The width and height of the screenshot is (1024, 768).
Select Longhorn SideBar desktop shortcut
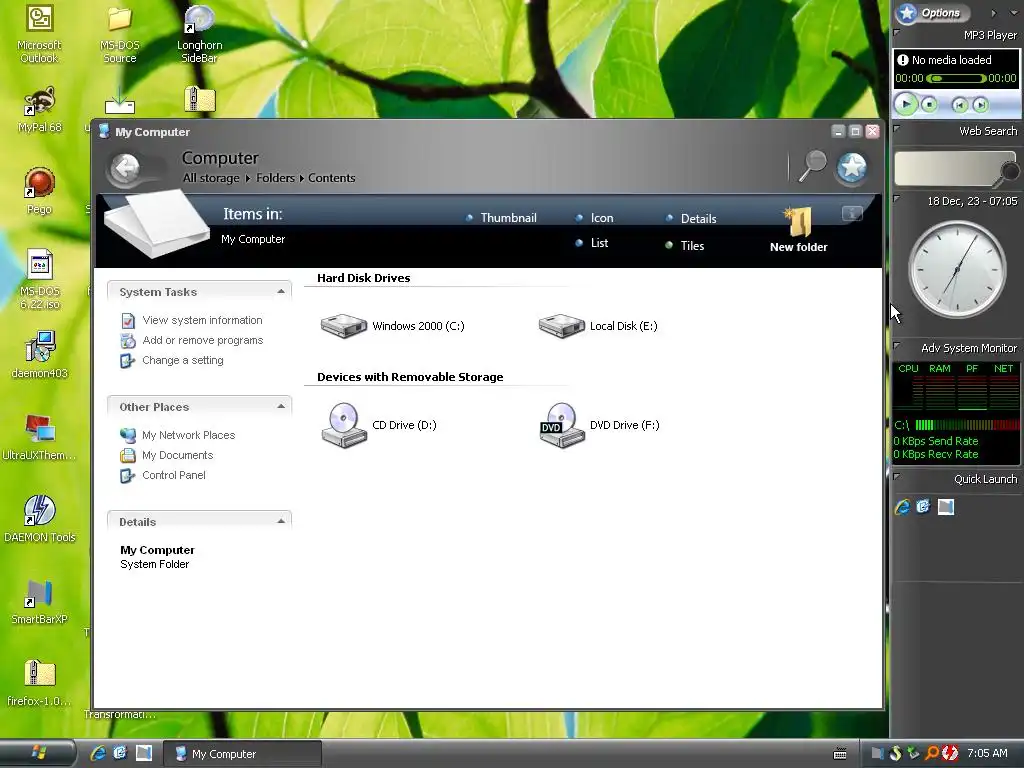(200, 34)
